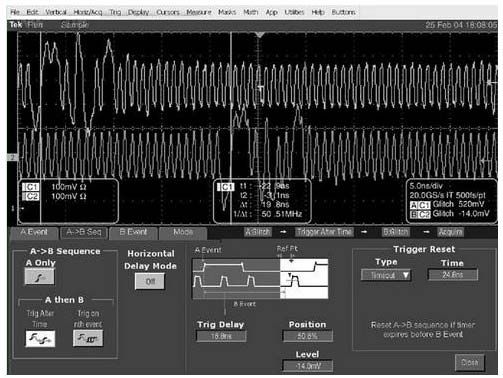The width and height of the screenshot is (503, 378).
Task: Toggle Horizontal Delay Mode Off button
Action: [x=150, y=281]
